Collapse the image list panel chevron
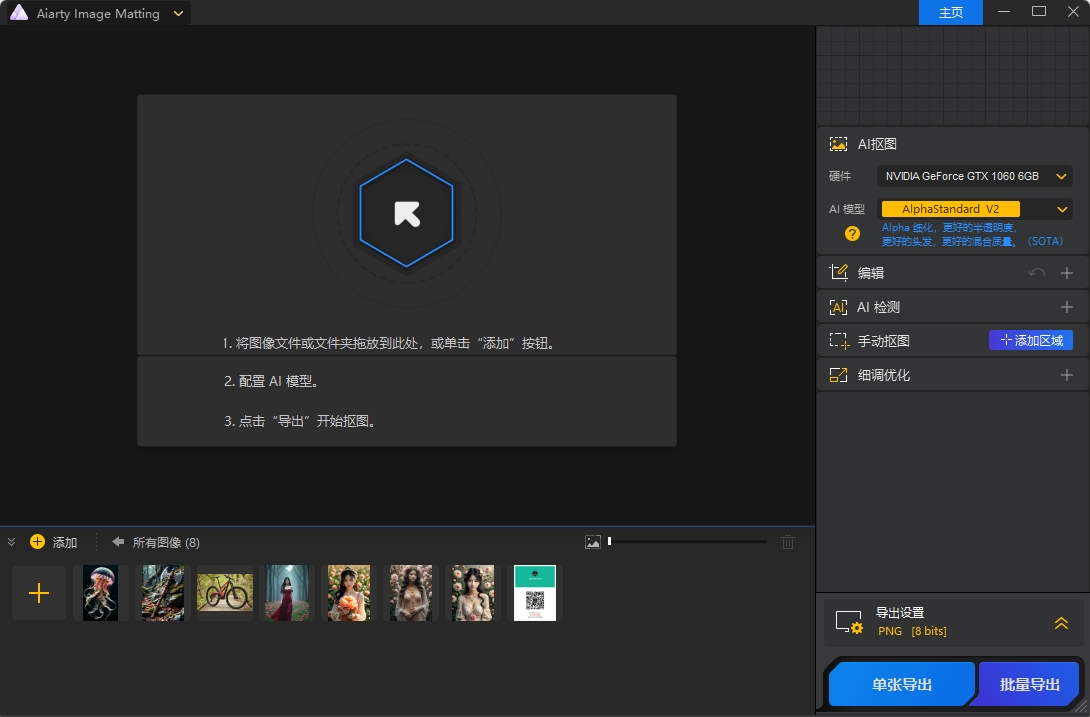Image resolution: width=1090 pixels, height=717 pixels. tap(12, 542)
